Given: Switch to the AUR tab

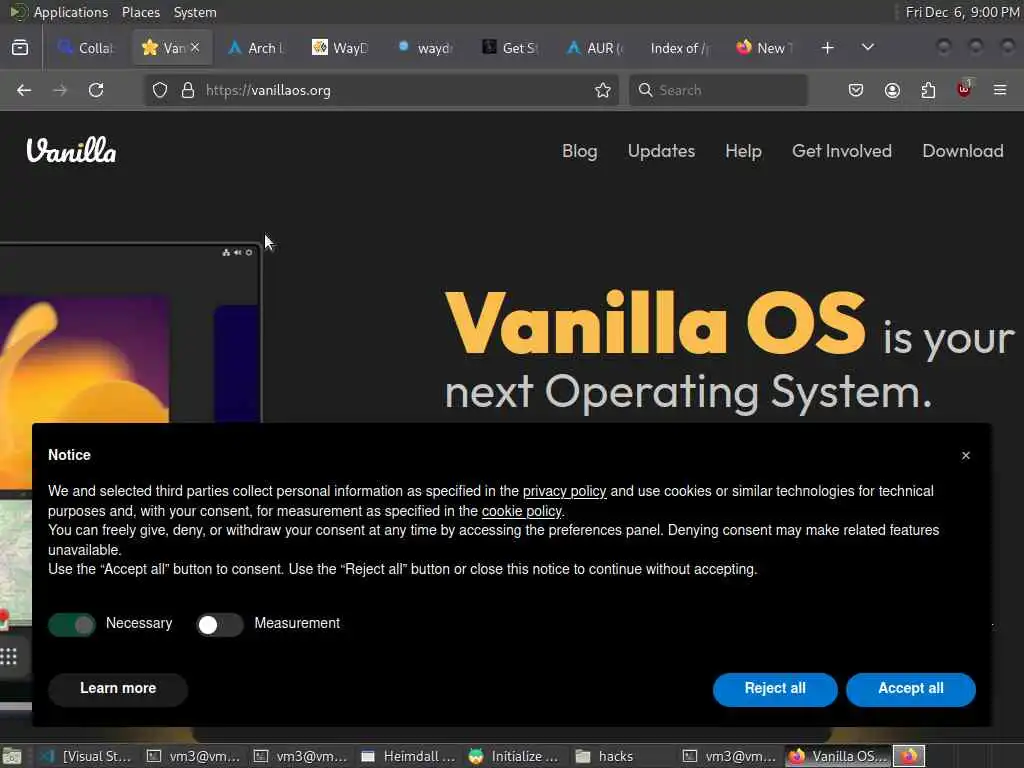Looking at the screenshot, I should pos(594,48).
